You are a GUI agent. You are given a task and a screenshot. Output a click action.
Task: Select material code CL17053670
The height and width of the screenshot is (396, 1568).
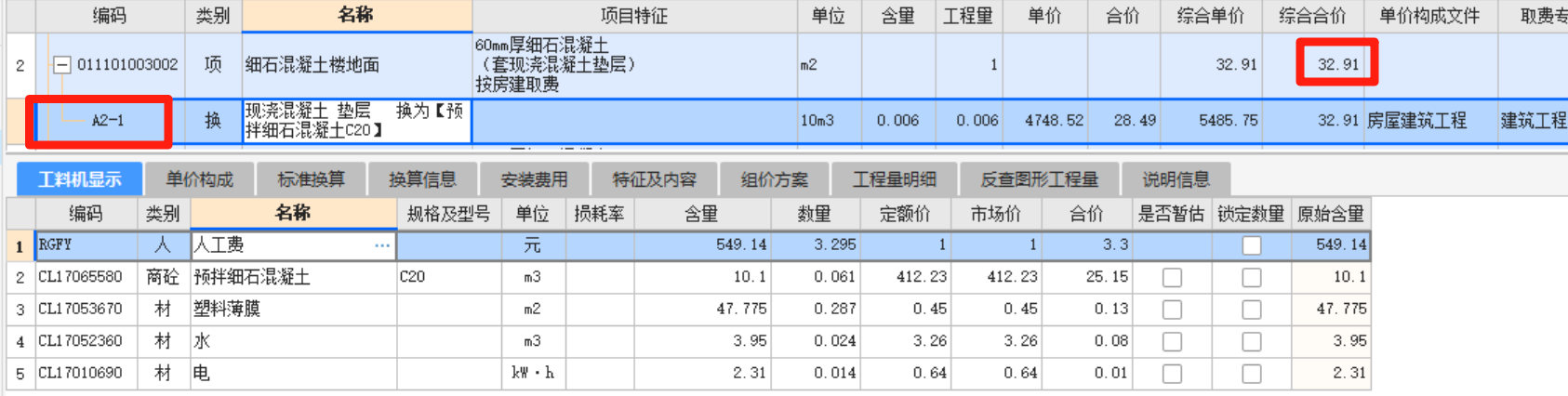80,310
